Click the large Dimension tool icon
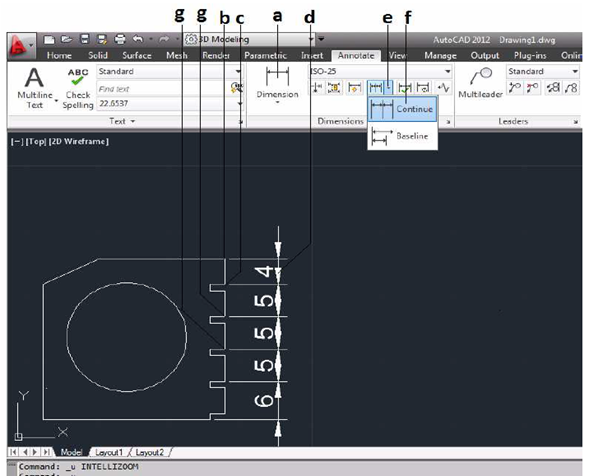589x476 pixels. pyautogui.click(x=278, y=76)
